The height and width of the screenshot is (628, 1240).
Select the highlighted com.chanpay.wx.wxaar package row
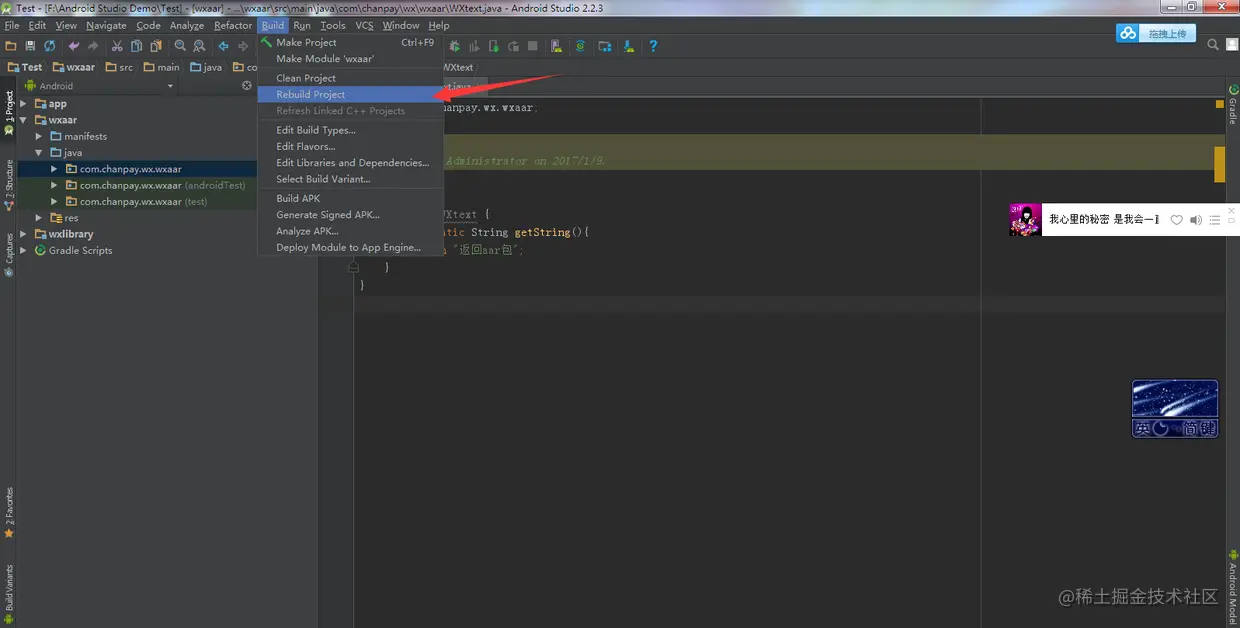tap(138, 169)
